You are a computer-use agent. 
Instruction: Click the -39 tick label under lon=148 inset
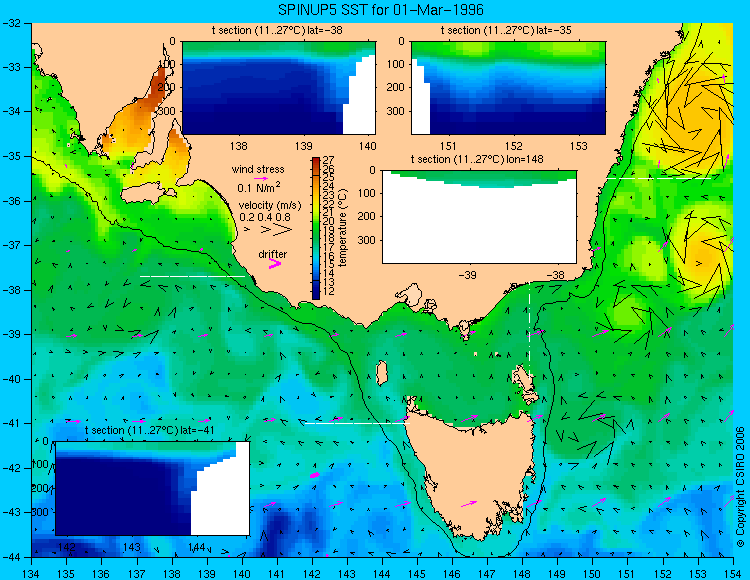467,275
